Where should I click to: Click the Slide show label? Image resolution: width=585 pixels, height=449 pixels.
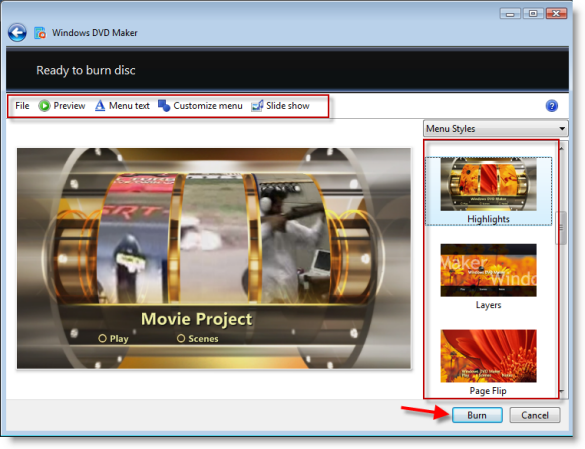click(288, 106)
